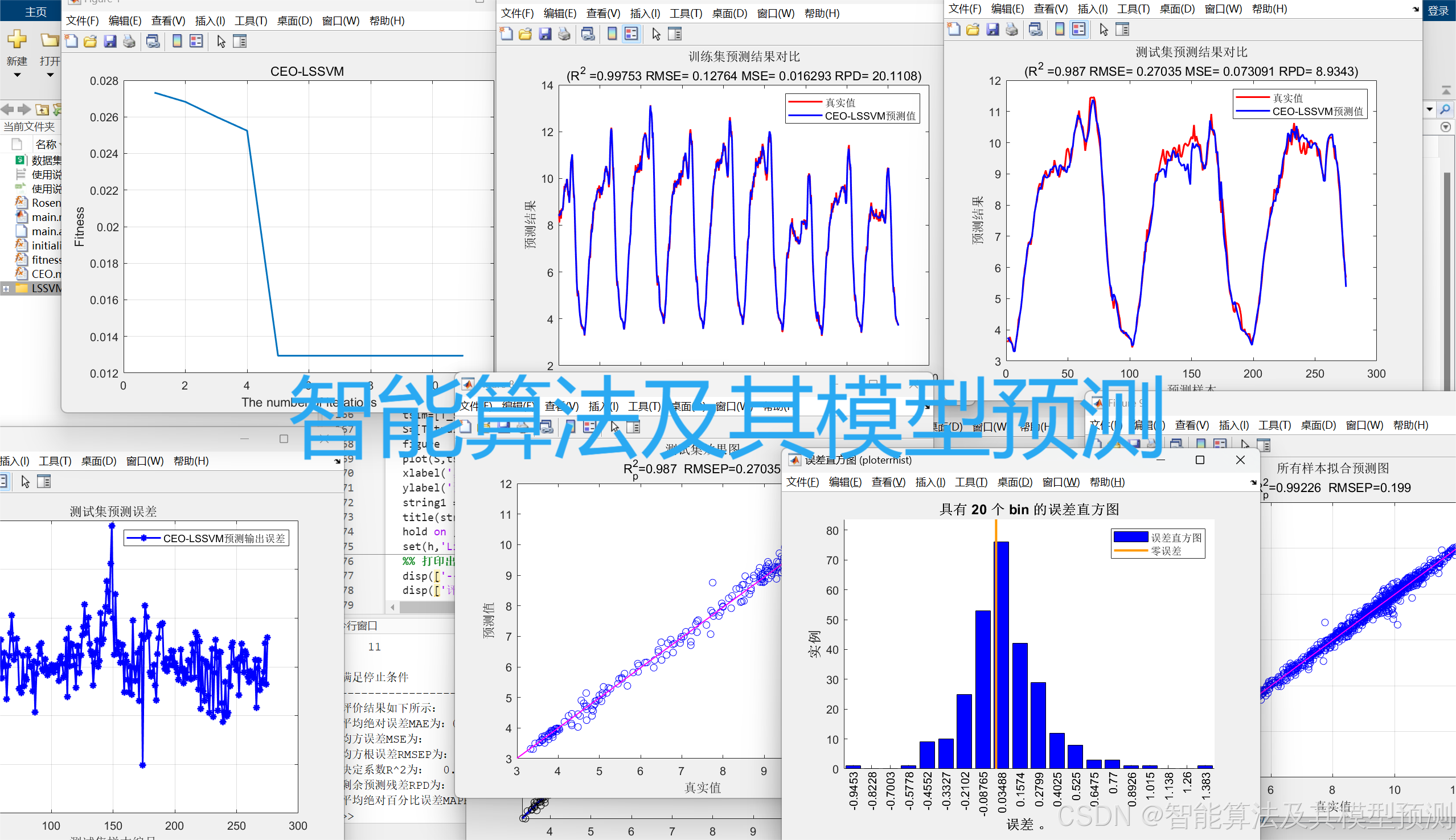Open 插入(I) menu in error histogram window
Viewport: 1456px width, 840px height.
click(x=930, y=482)
